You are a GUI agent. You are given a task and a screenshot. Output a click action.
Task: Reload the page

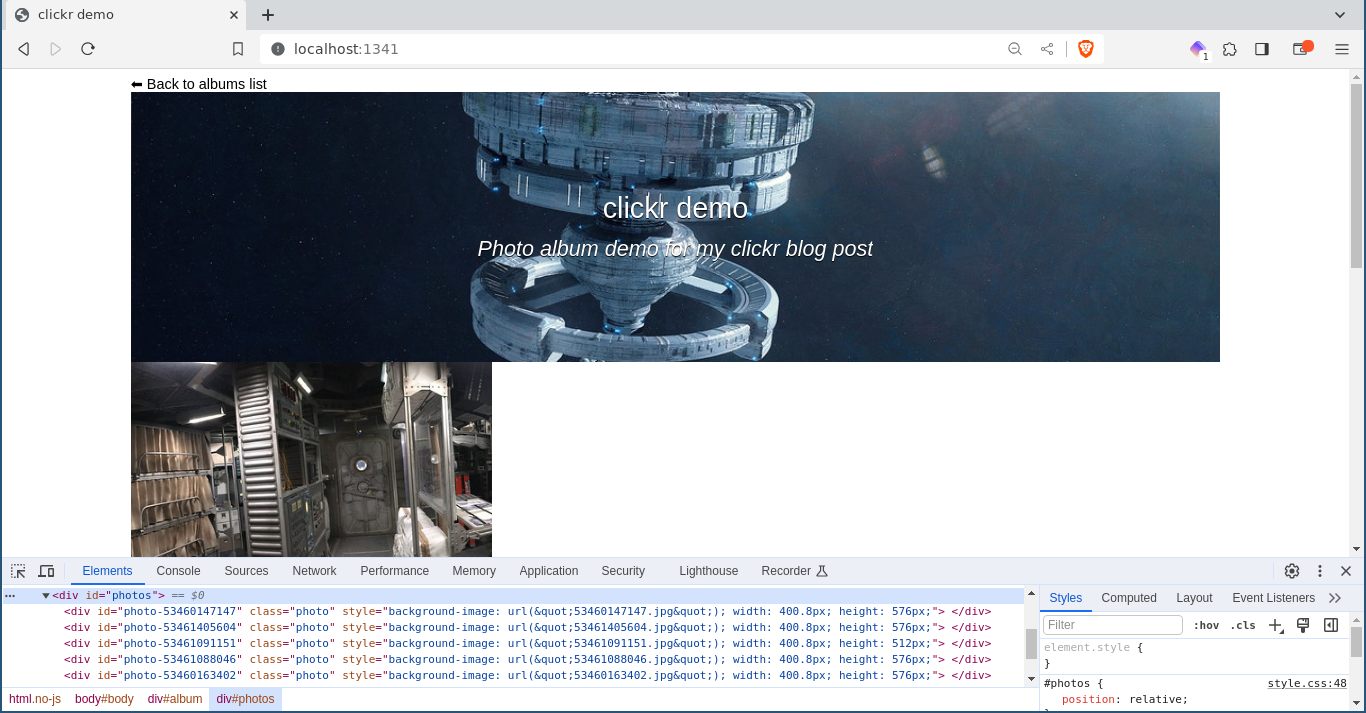88,49
